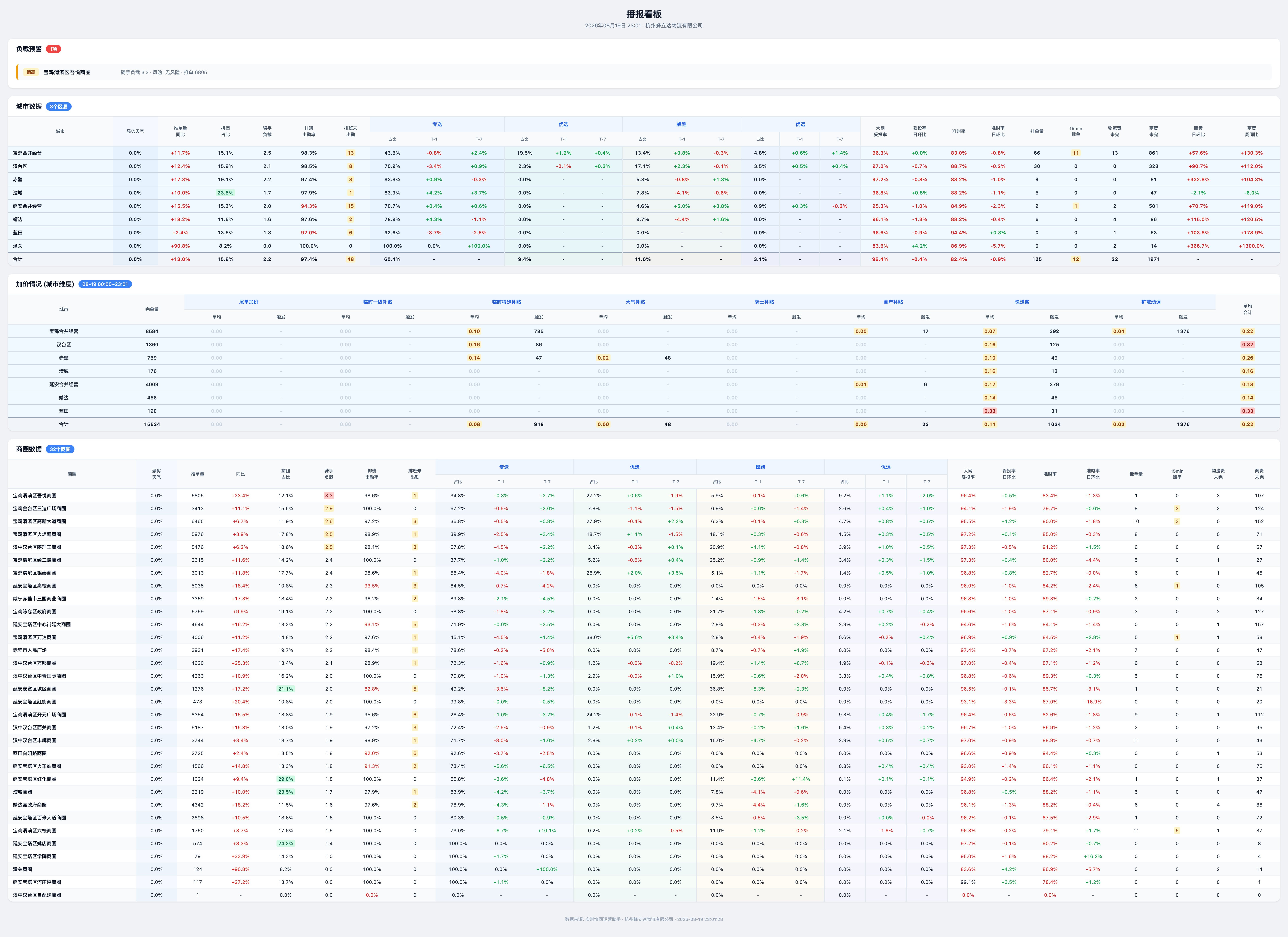Image resolution: width=1288 pixels, height=937 pixels.
Task: Click the 32个商圈 count badge
Action: [x=60, y=449]
